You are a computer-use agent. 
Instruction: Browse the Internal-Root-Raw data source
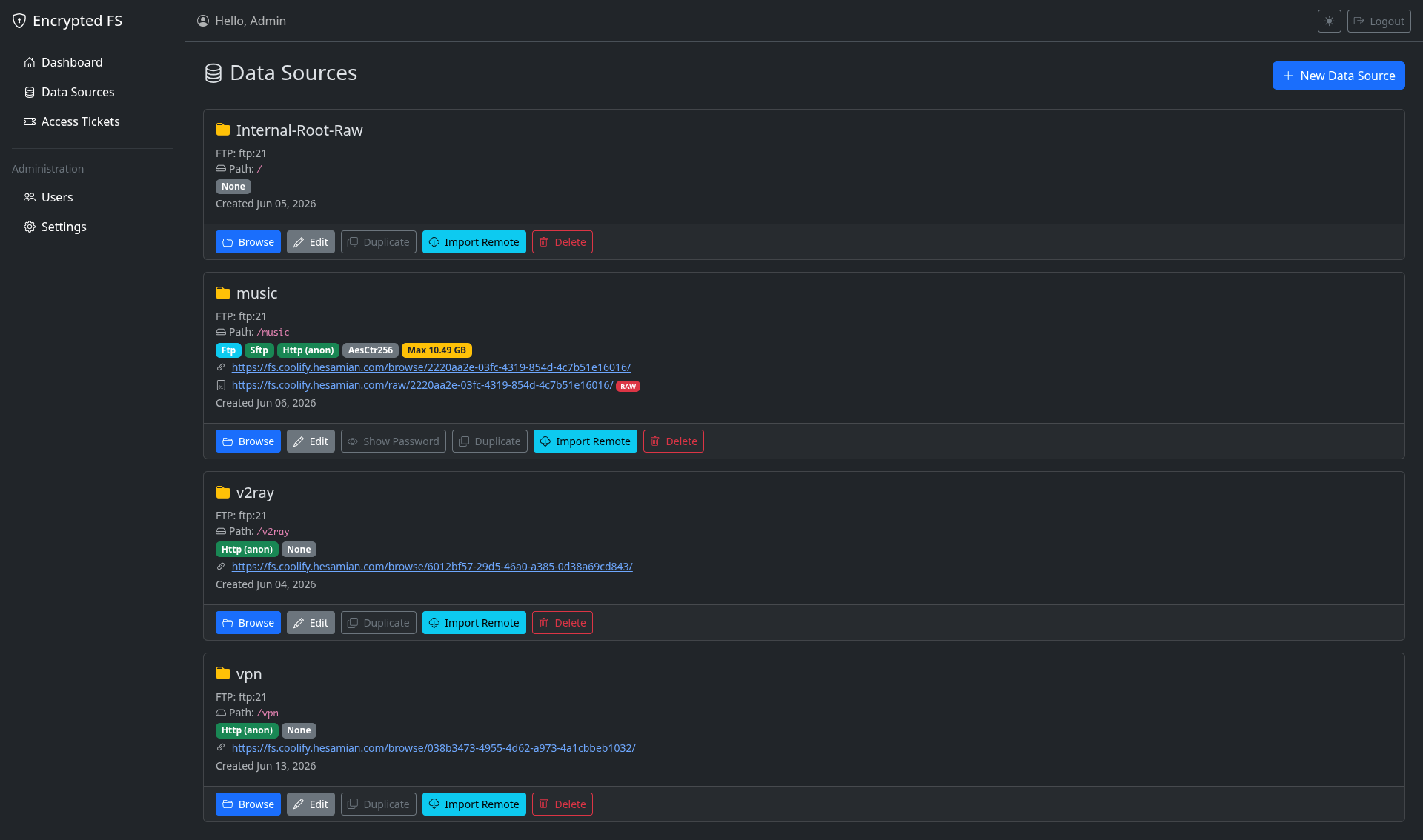(248, 242)
